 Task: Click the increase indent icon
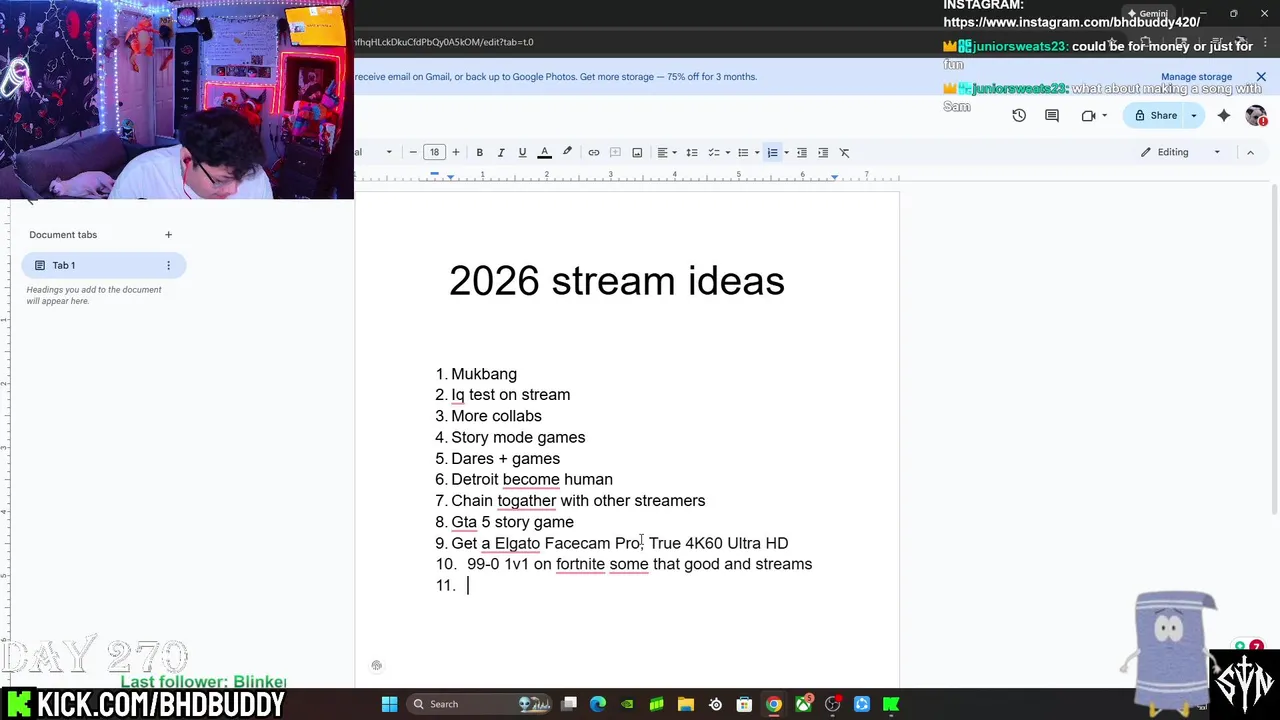click(823, 152)
